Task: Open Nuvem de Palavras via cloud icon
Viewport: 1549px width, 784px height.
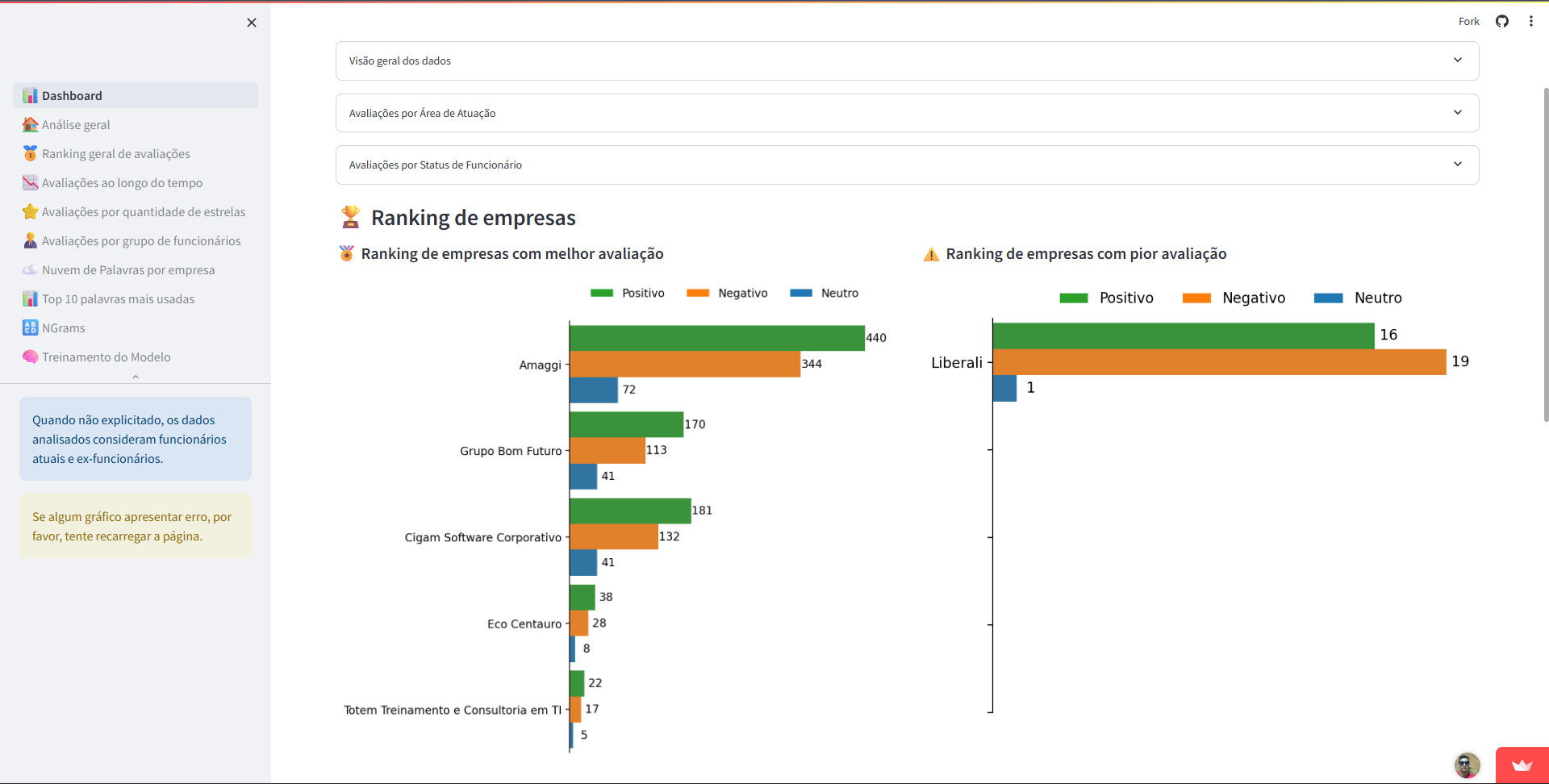Action: [31, 269]
